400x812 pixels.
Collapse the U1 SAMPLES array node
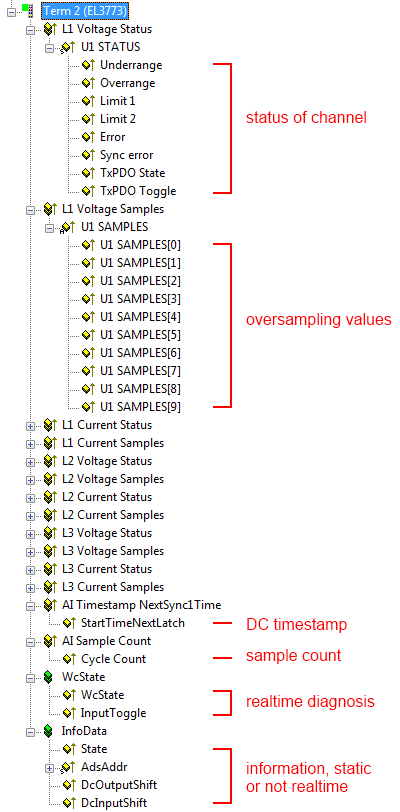[49, 227]
